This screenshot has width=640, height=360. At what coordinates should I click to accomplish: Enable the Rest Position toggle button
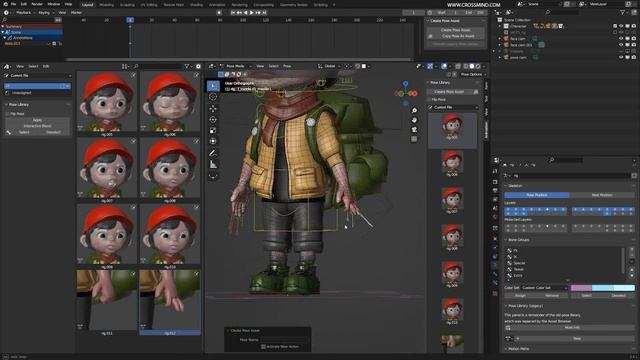tap(602, 195)
